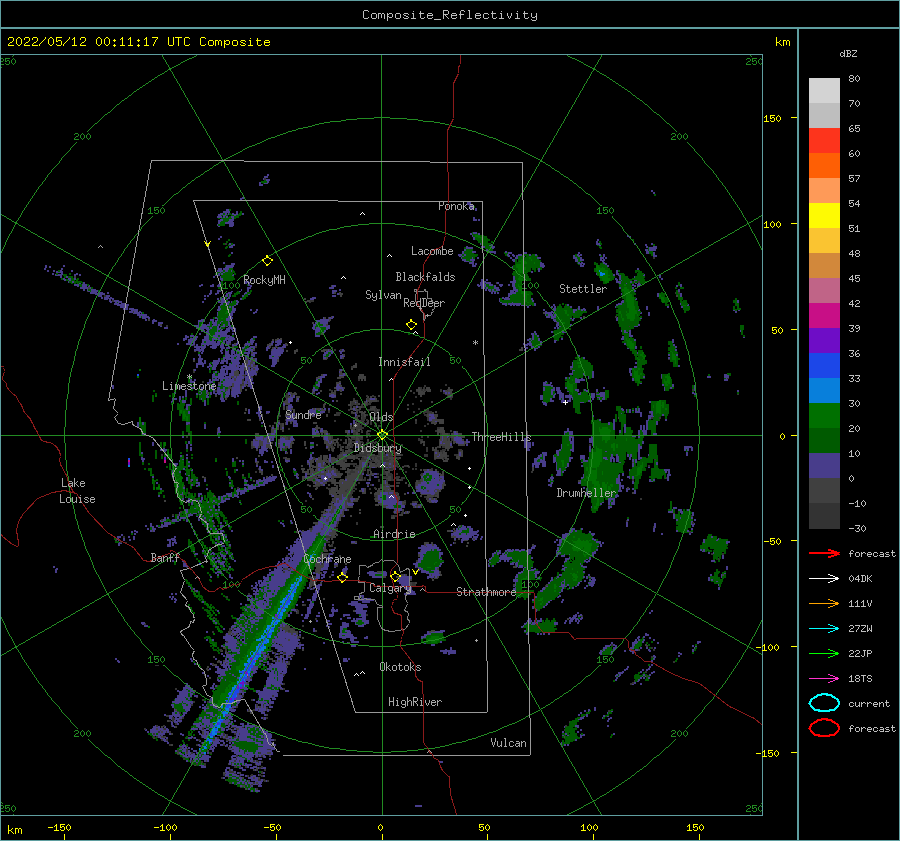The image size is (900, 841).
Task: Pick the purple 36-39 dBZ swatch
Action: (x=824, y=340)
